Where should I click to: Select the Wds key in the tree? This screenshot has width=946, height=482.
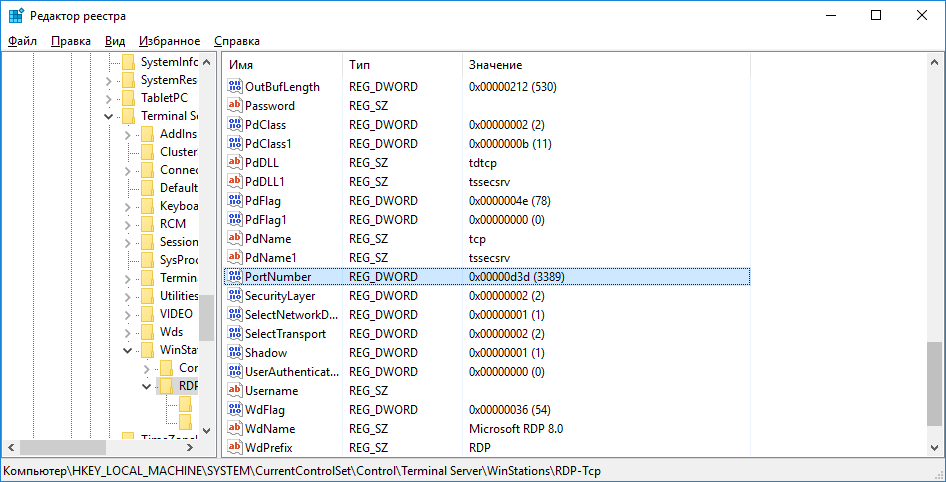pyautogui.click(x=171, y=331)
